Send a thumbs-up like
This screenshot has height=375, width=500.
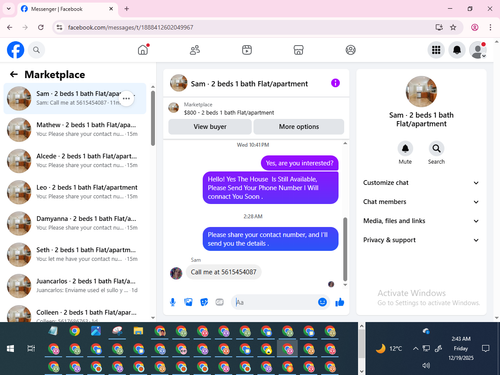[x=340, y=302]
